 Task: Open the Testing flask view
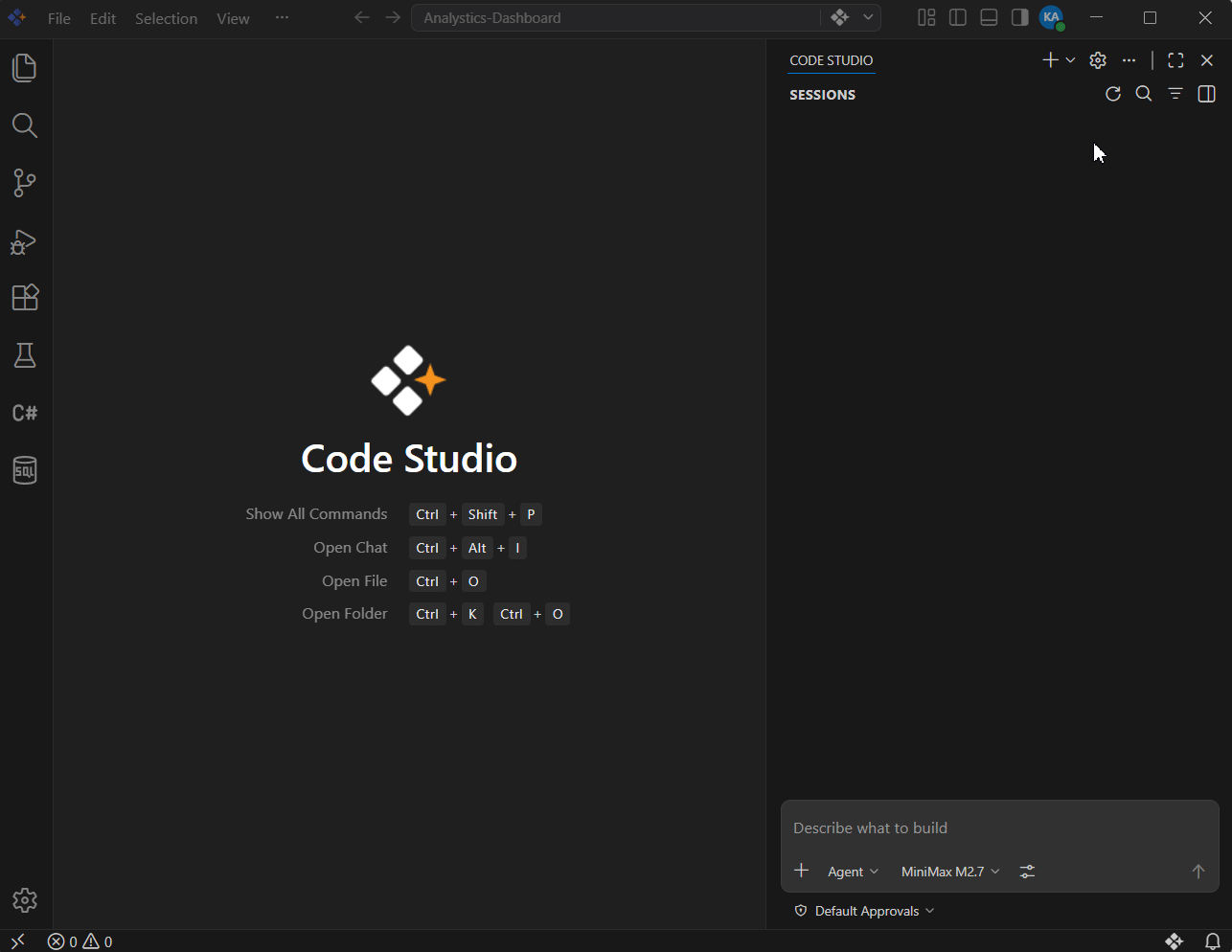pyautogui.click(x=25, y=355)
